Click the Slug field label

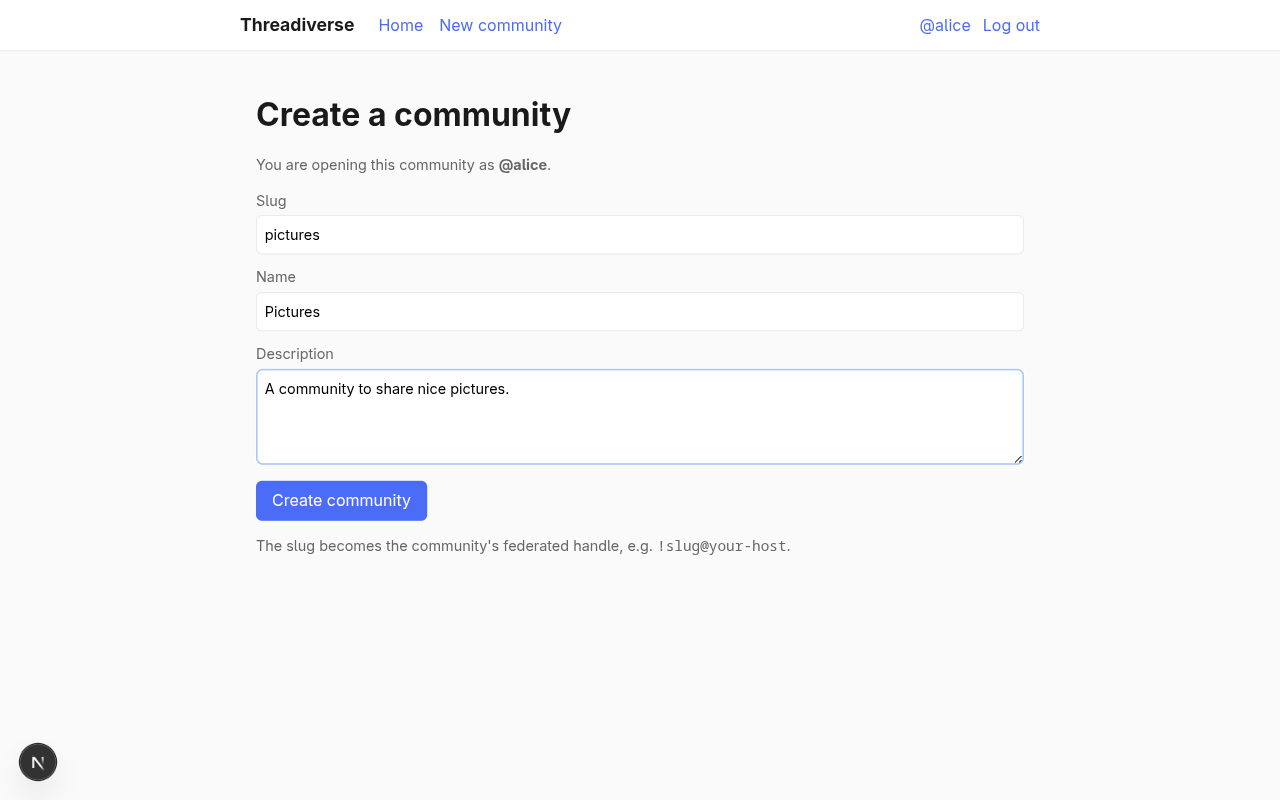[x=271, y=200]
